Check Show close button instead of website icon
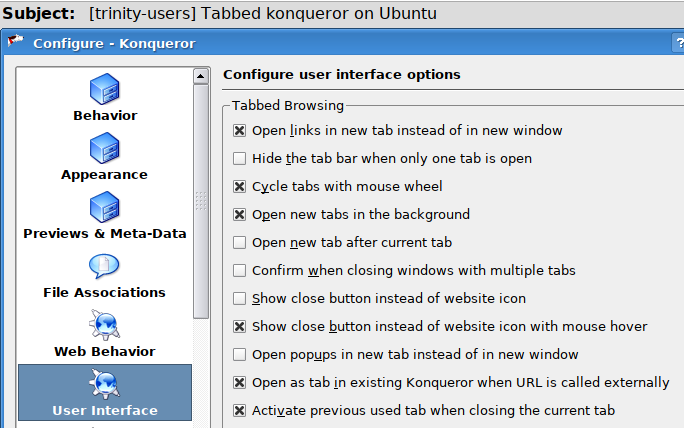This screenshot has height=428, width=684. [239, 298]
